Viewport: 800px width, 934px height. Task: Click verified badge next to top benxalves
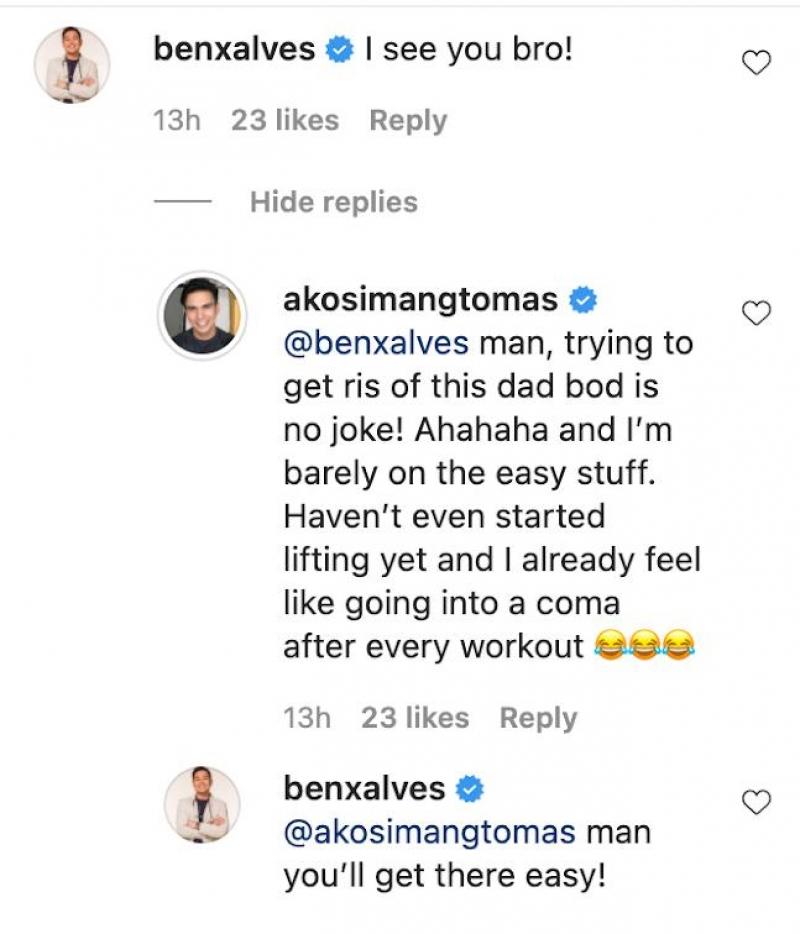click(341, 49)
